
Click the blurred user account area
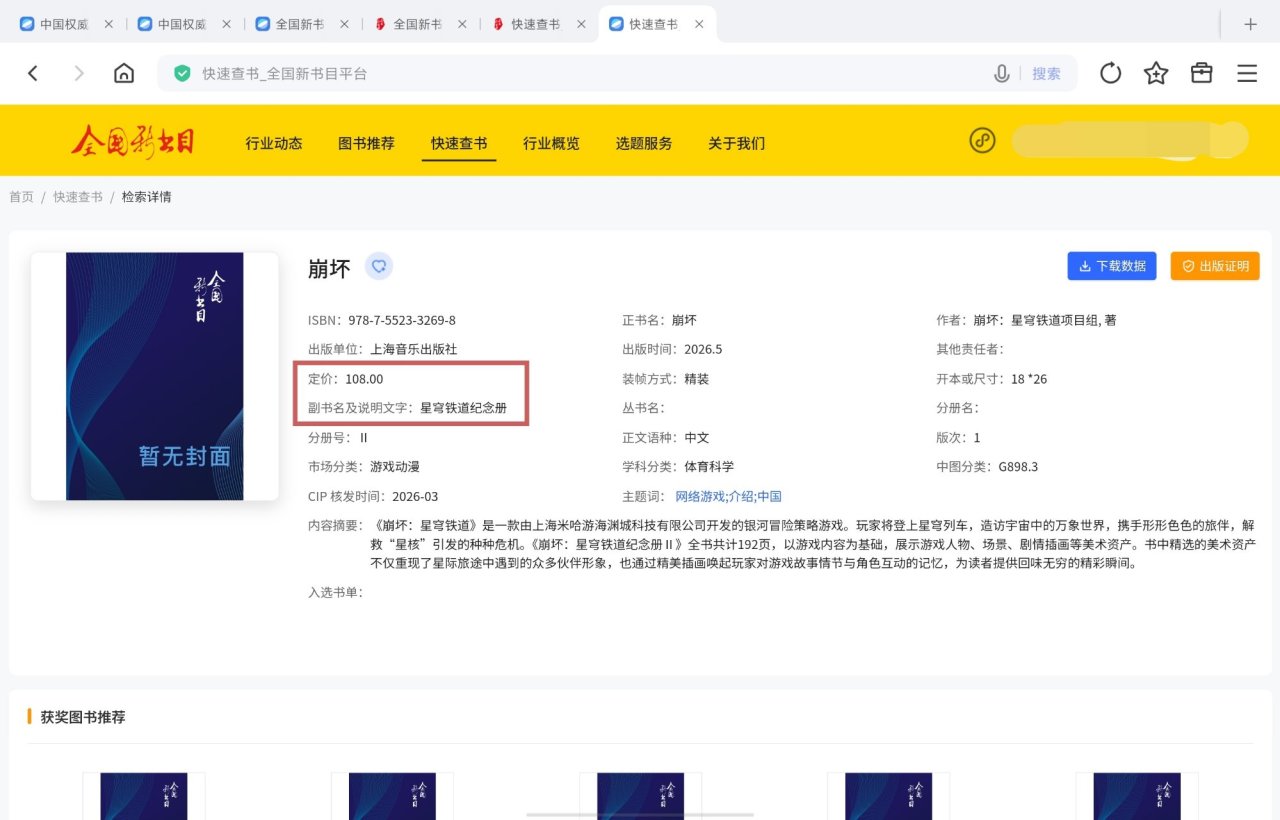pyautogui.click(x=1130, y=141)
